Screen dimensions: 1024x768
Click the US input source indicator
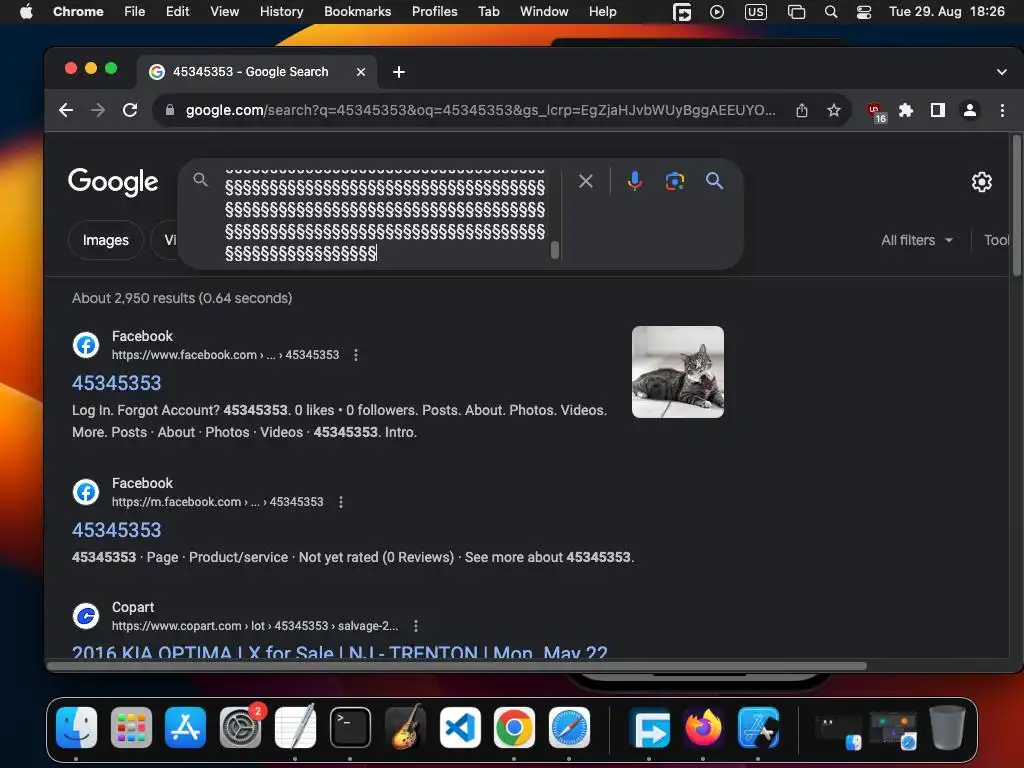click(x=756, y=12)
